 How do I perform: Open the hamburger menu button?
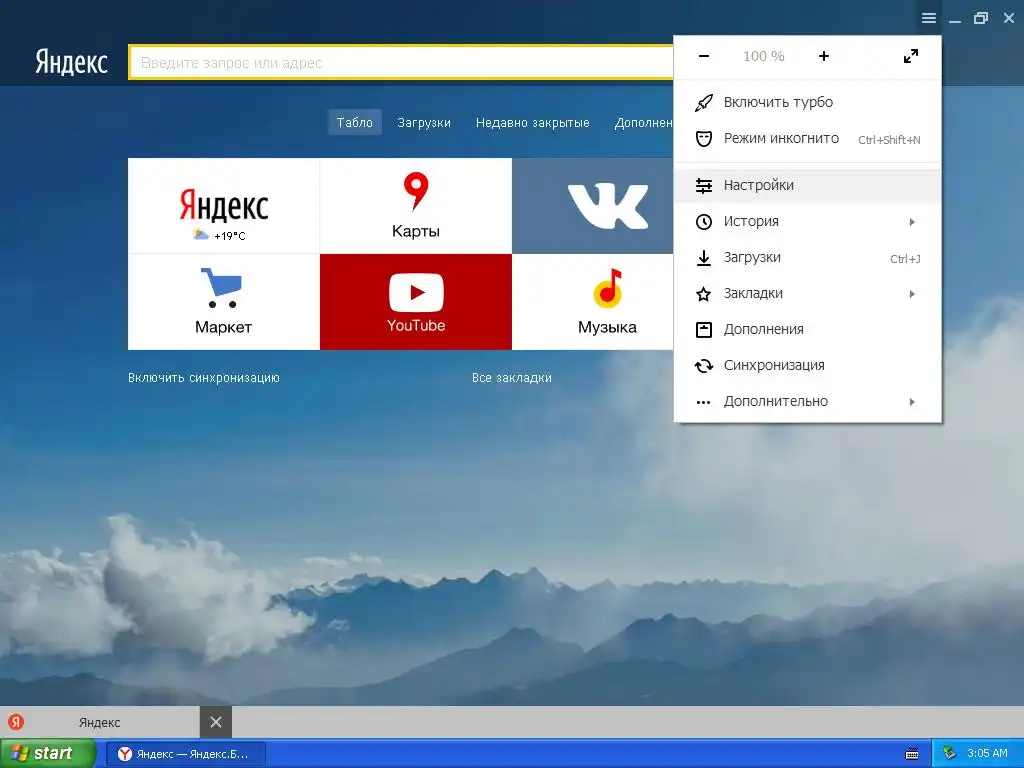coord(929,18)
